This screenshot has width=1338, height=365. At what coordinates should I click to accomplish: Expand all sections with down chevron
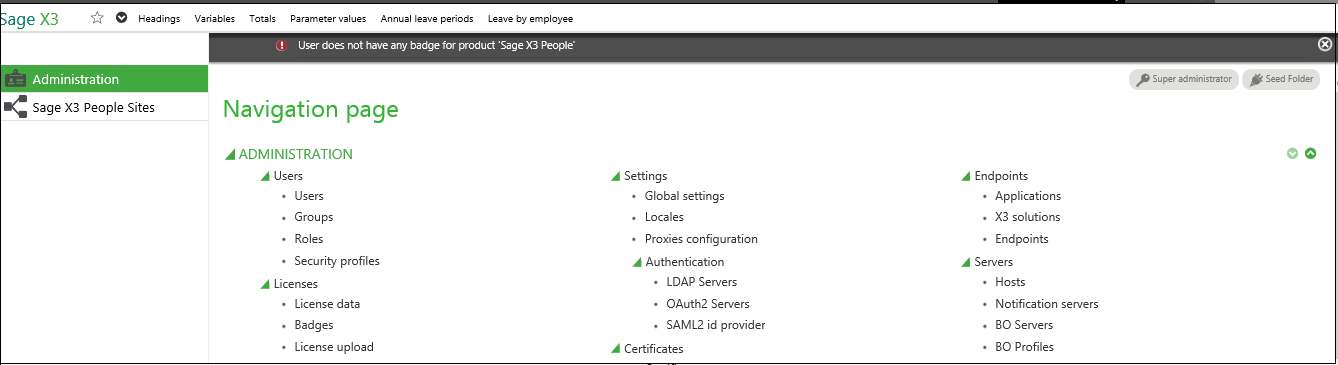(1292, 154)
